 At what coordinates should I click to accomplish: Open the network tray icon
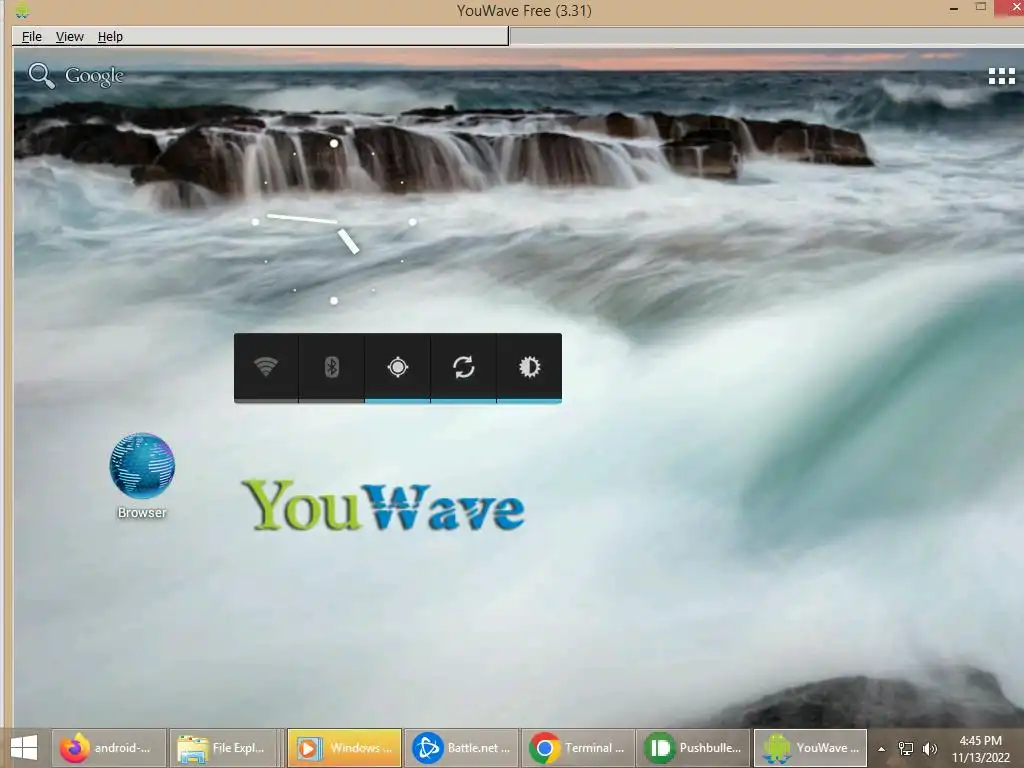[x=906, y=749]
